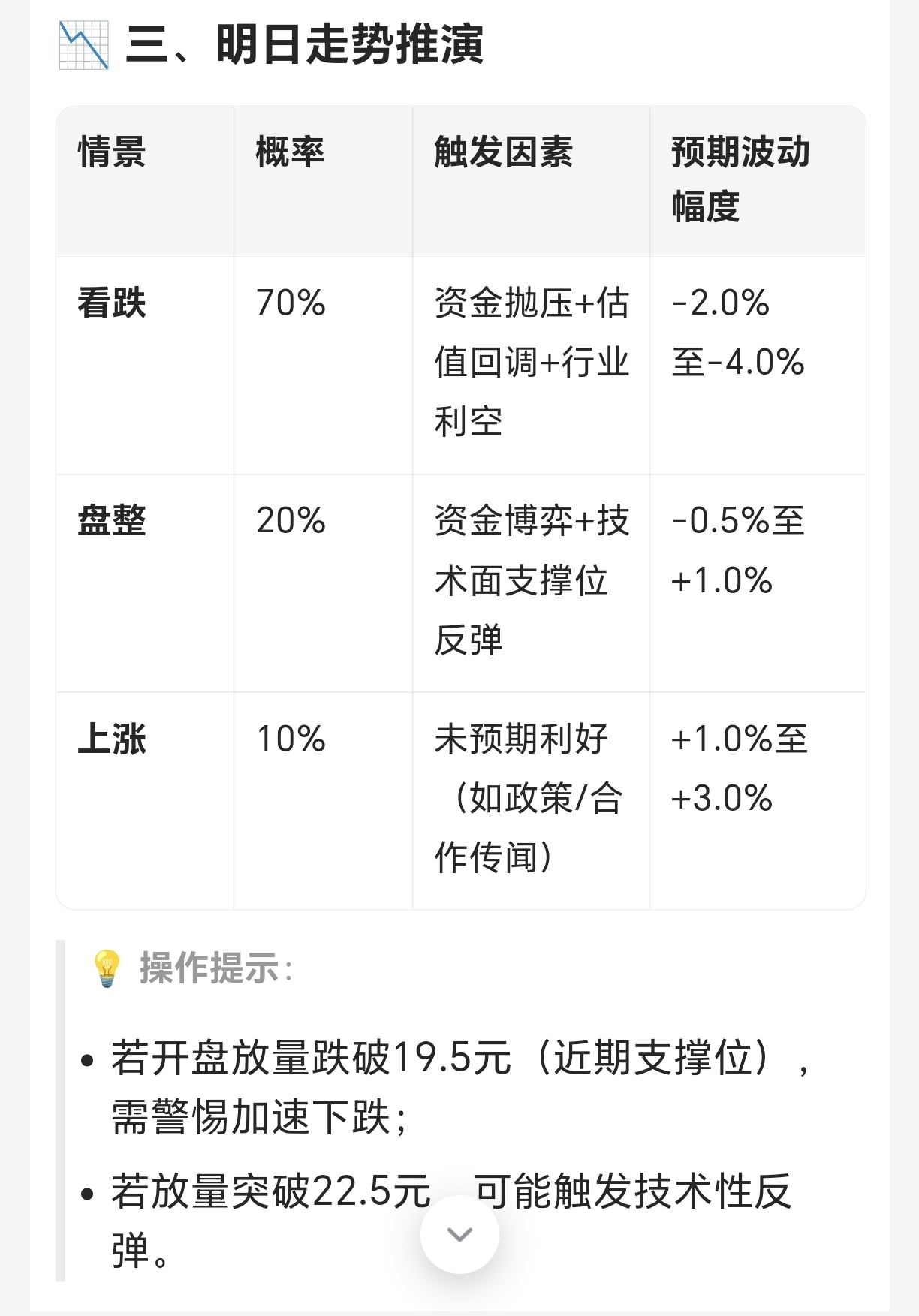The height and width of the screenshot is (1316, 919).
Task: Select the 盘整 scenario row label
Action: pos(112,521)
